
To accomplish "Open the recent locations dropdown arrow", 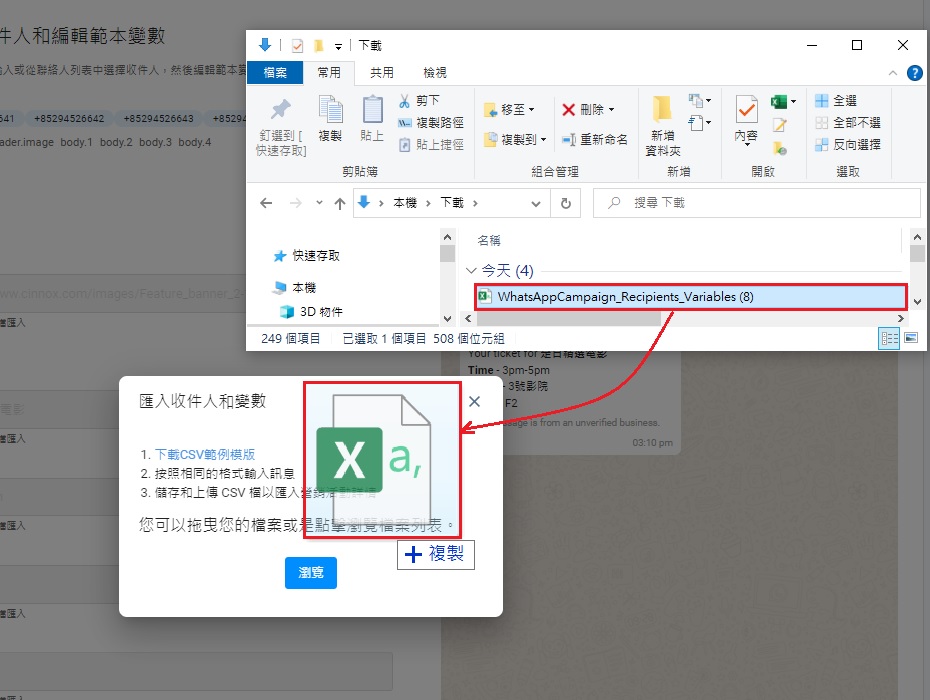I will [319, 203].
